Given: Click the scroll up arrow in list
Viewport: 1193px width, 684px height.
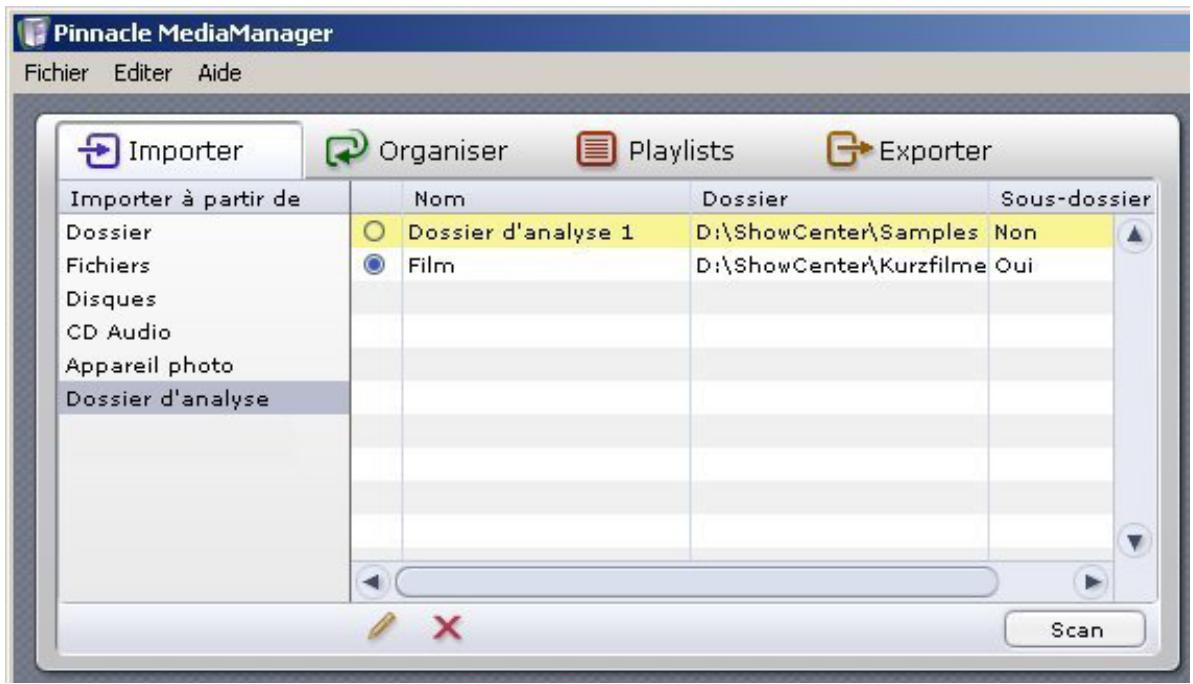Looking at the screenshot, I should click(1134, 235).
